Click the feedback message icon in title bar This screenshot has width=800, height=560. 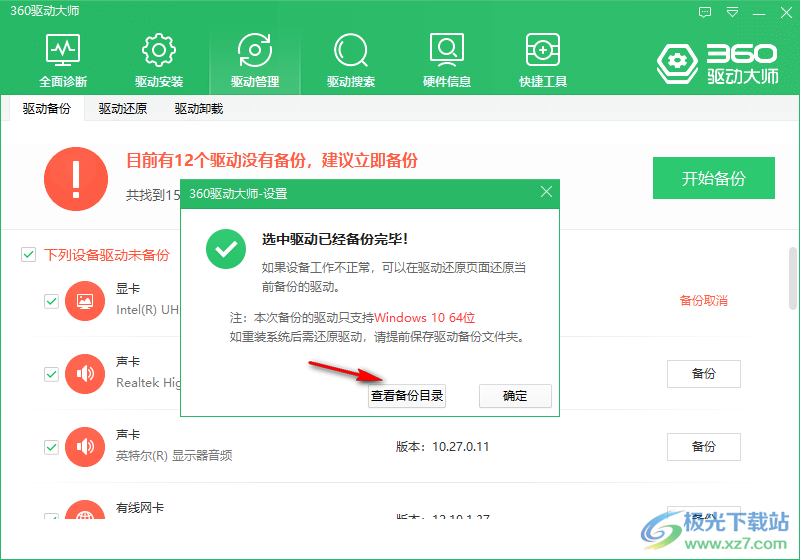point(705,12)
